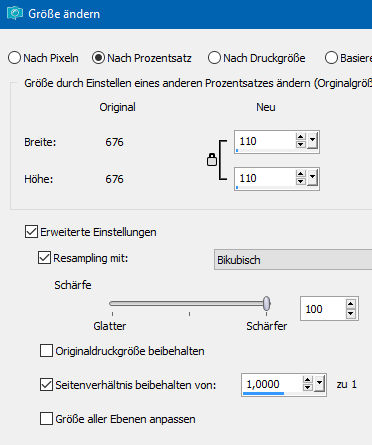
Task: Open the width value dropdown slider arrow
Action: pos(312,141)
